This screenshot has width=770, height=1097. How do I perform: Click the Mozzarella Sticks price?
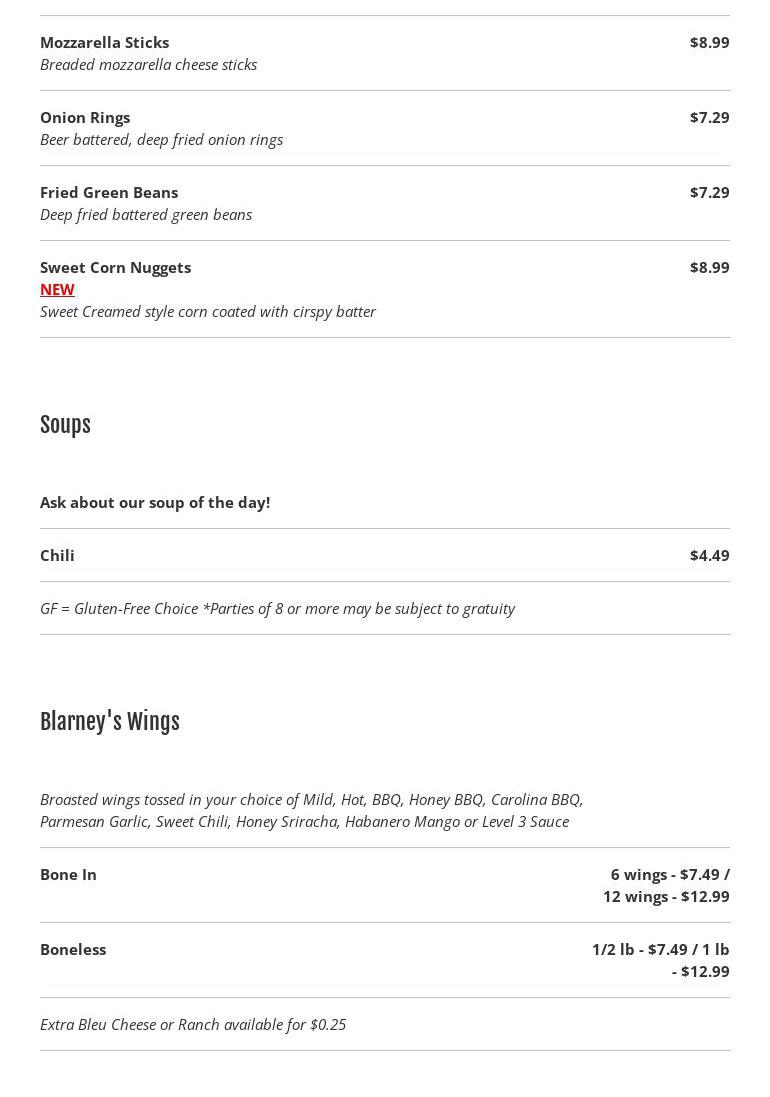(x=709, y=42)
